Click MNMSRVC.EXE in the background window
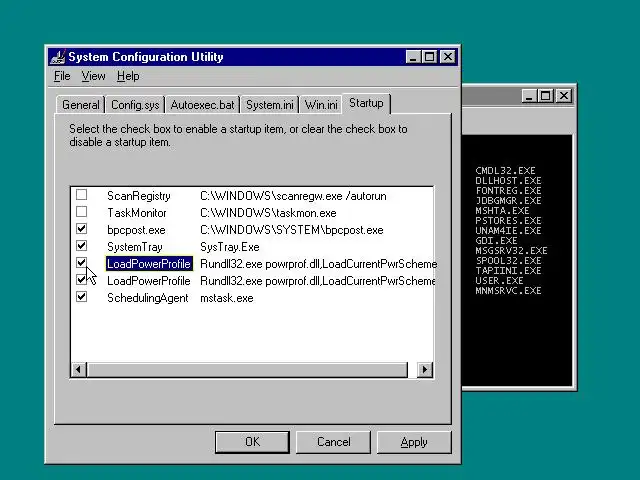 508,291
